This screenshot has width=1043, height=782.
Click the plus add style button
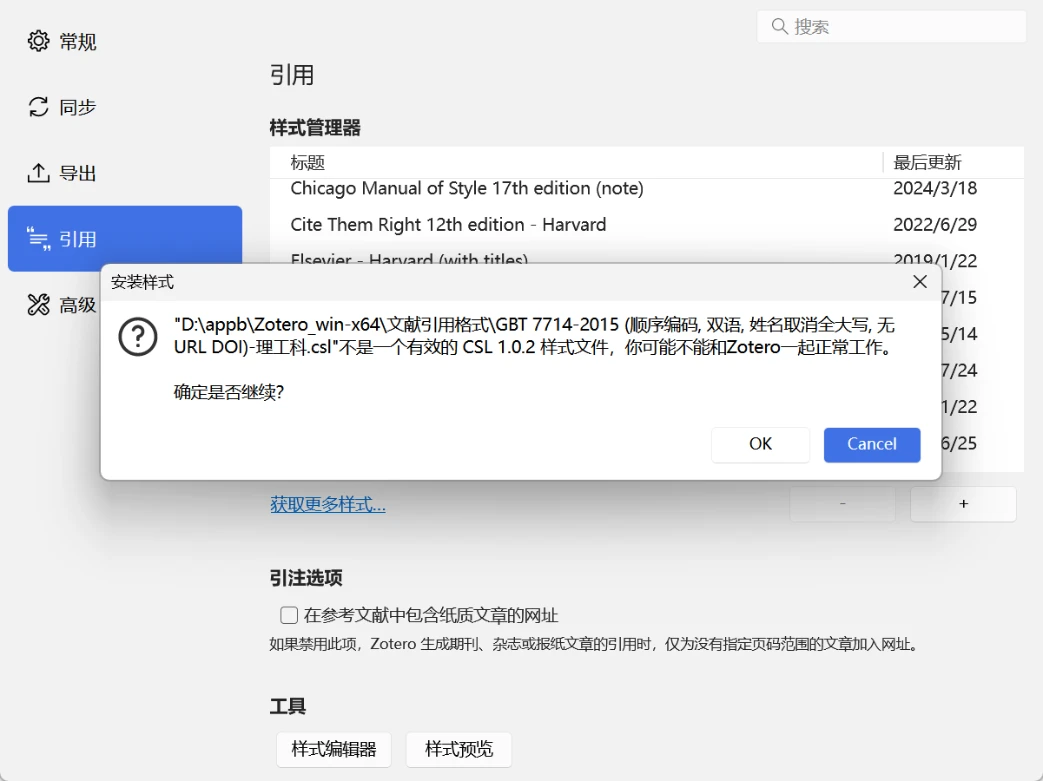pos(963,504)
